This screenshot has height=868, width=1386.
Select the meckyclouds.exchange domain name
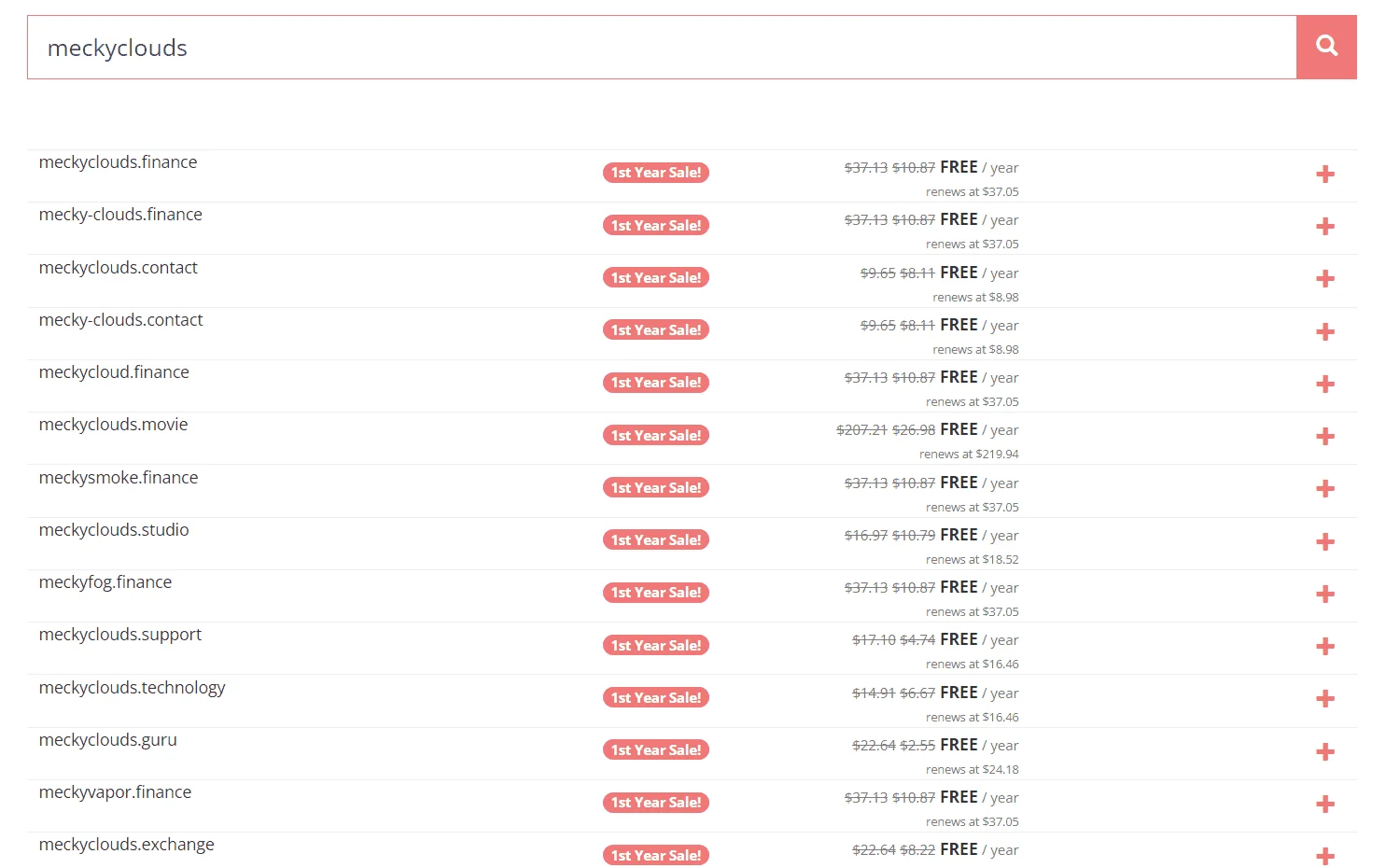(x=126, y=846)
